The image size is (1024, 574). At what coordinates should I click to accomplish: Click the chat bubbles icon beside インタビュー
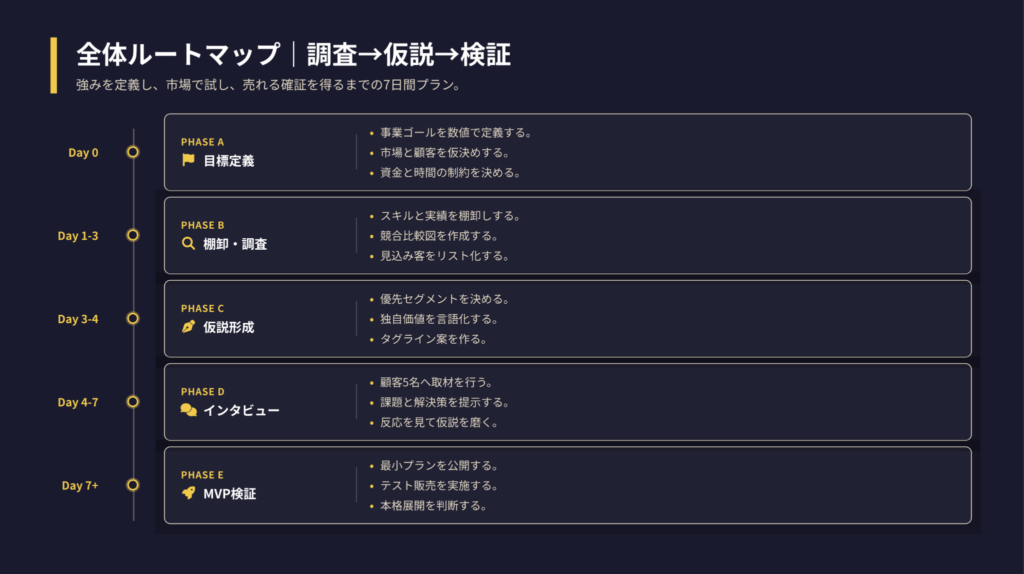point(188,410)
